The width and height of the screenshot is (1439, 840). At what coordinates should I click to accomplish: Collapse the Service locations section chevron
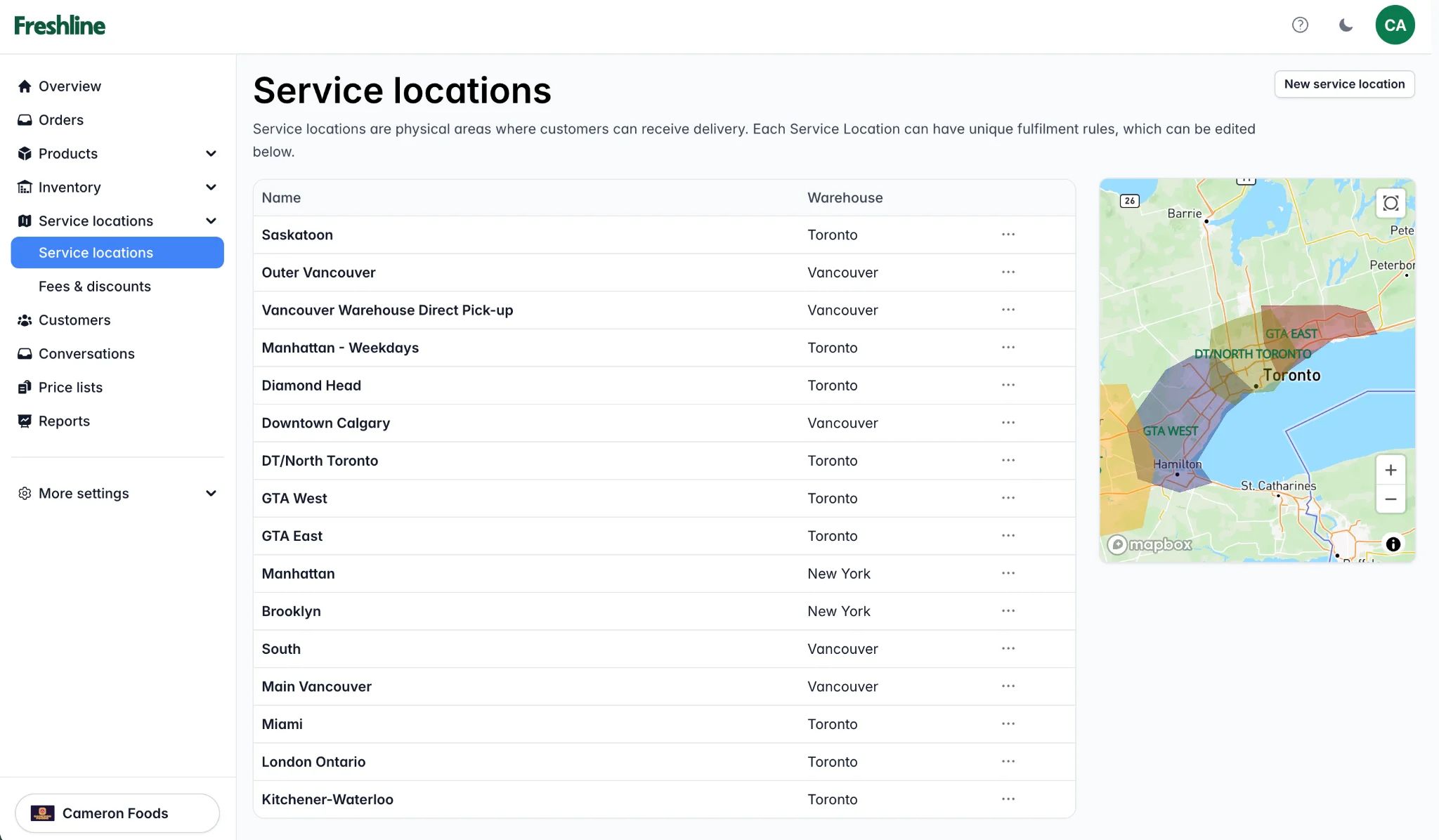[211, 221]
